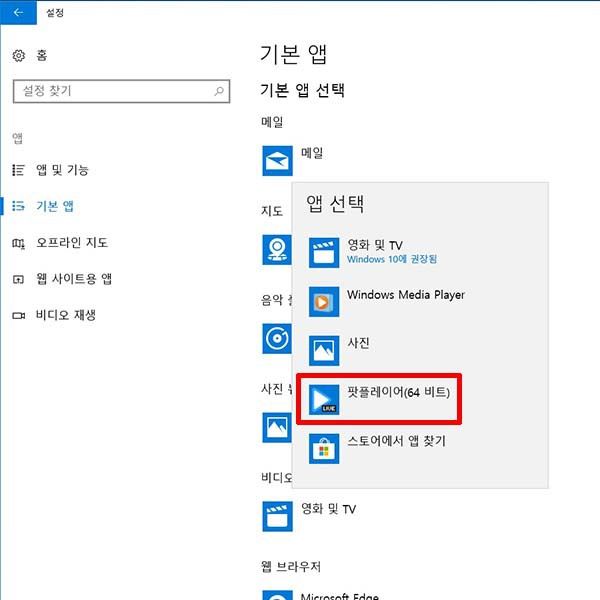Select 팟플레이어(64 비트) as default
This screenshot has height=600, width=600.
click(x=379, y=399)
